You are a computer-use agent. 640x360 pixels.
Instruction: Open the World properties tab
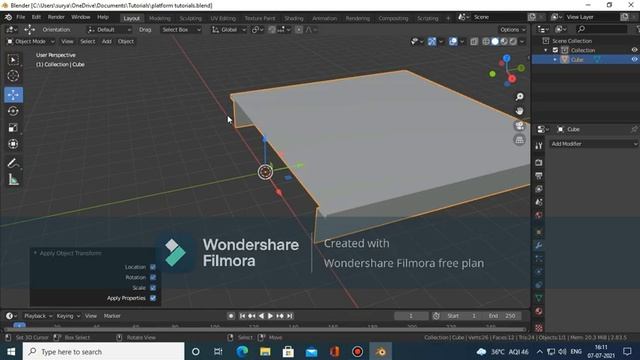point(539,215)
